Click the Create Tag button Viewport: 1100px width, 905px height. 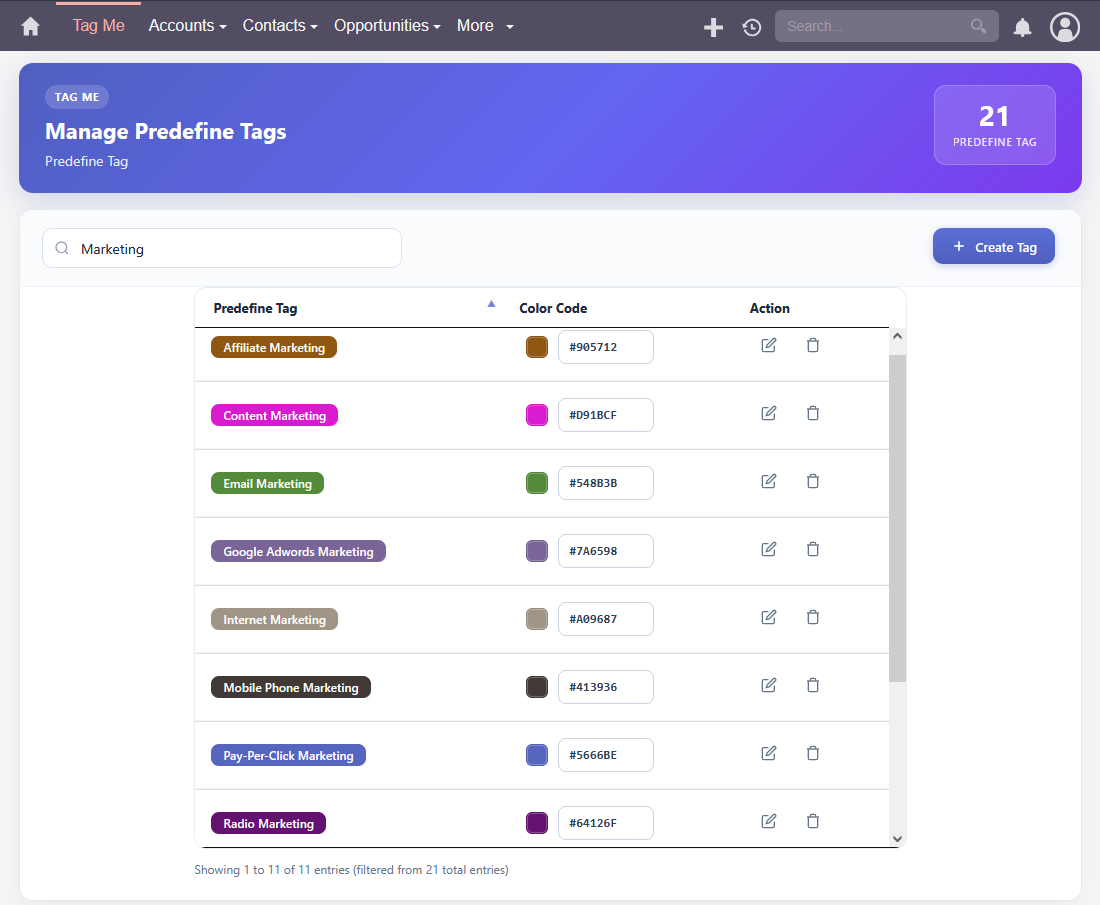993,247
